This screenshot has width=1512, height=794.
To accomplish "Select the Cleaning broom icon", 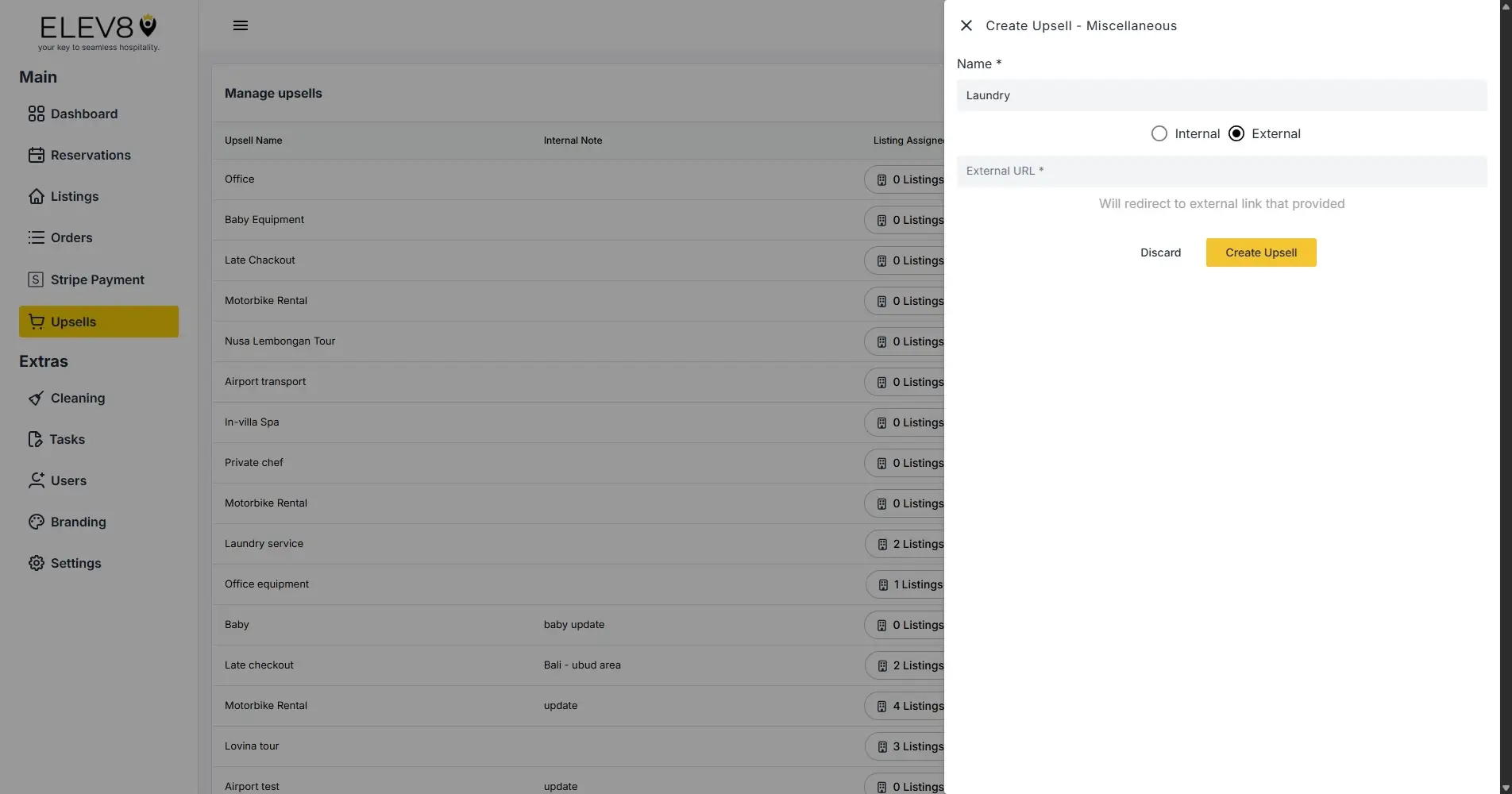I will click(37, 398).
